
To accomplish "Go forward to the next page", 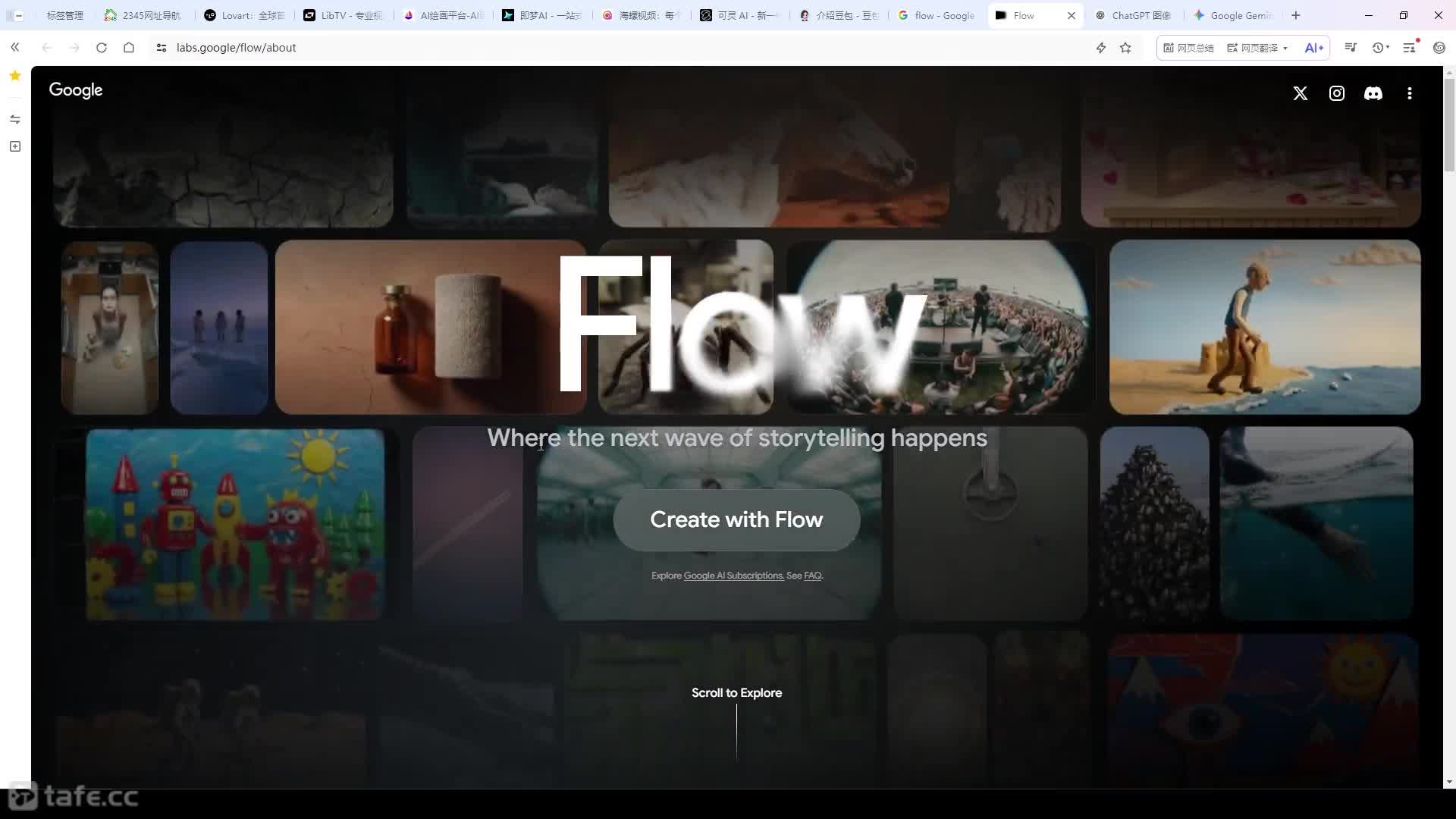I will click(x=74, y=48).
